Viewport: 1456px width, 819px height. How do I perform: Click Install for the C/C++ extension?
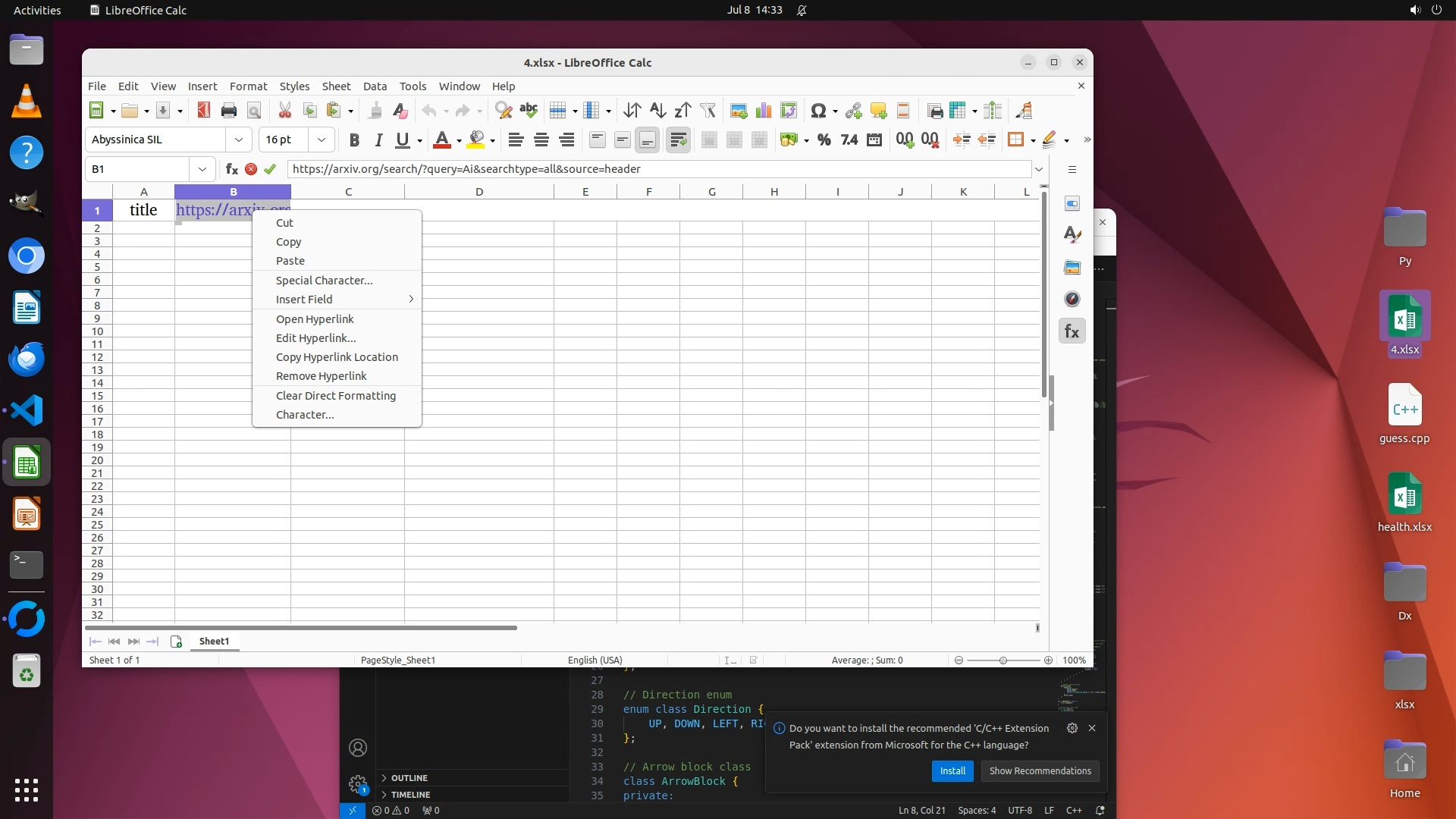(x=952, y=771)
